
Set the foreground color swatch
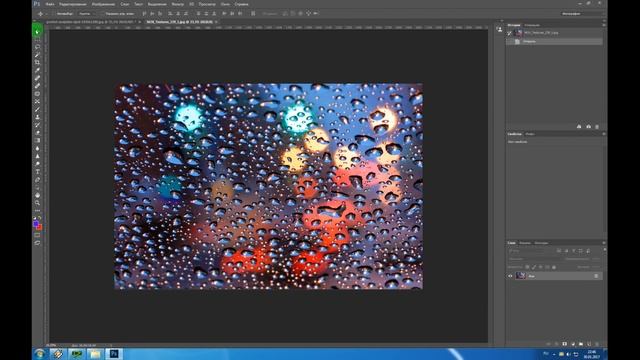[36, 224]
